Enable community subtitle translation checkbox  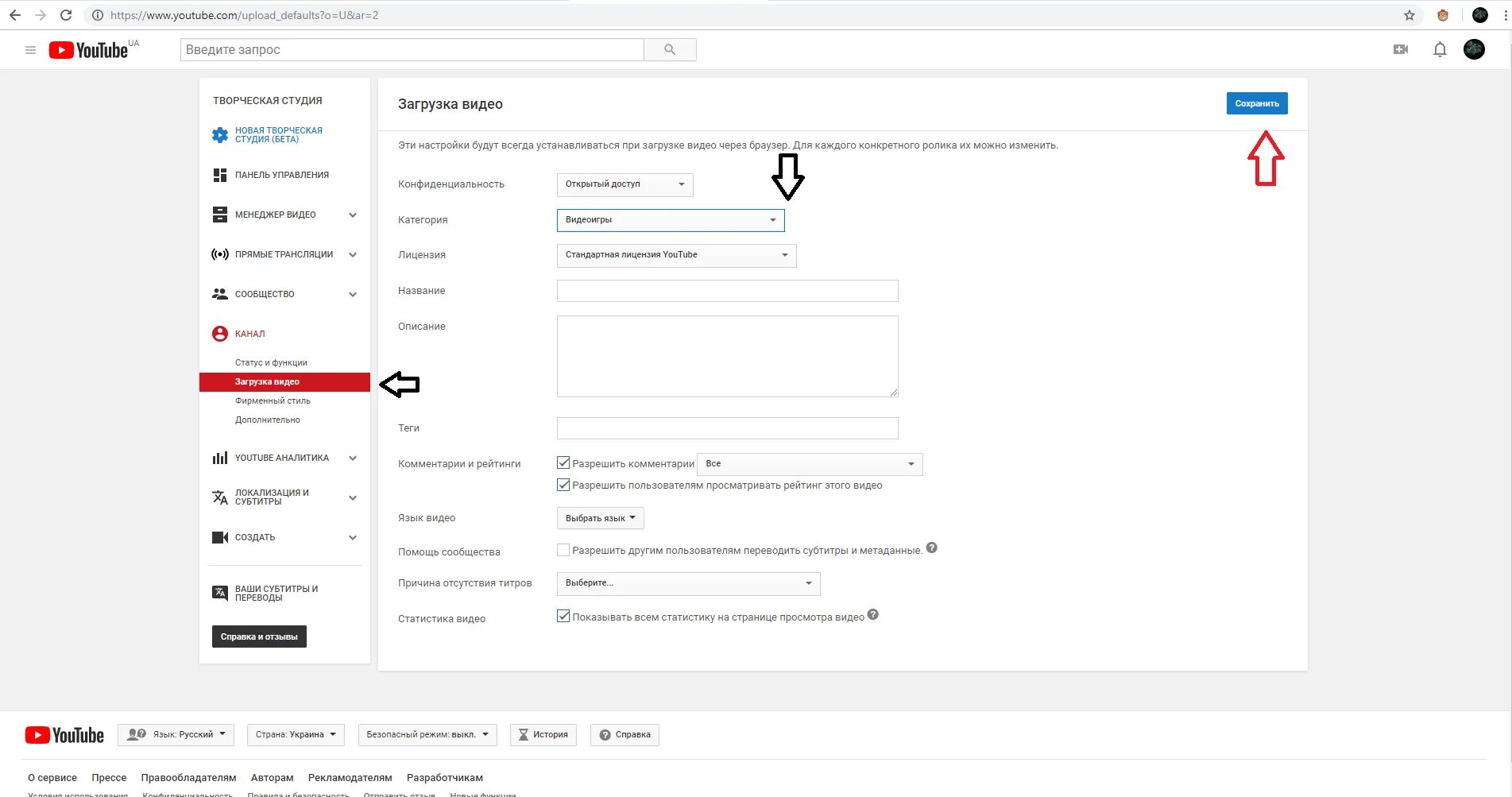click(x=563, y=550)
